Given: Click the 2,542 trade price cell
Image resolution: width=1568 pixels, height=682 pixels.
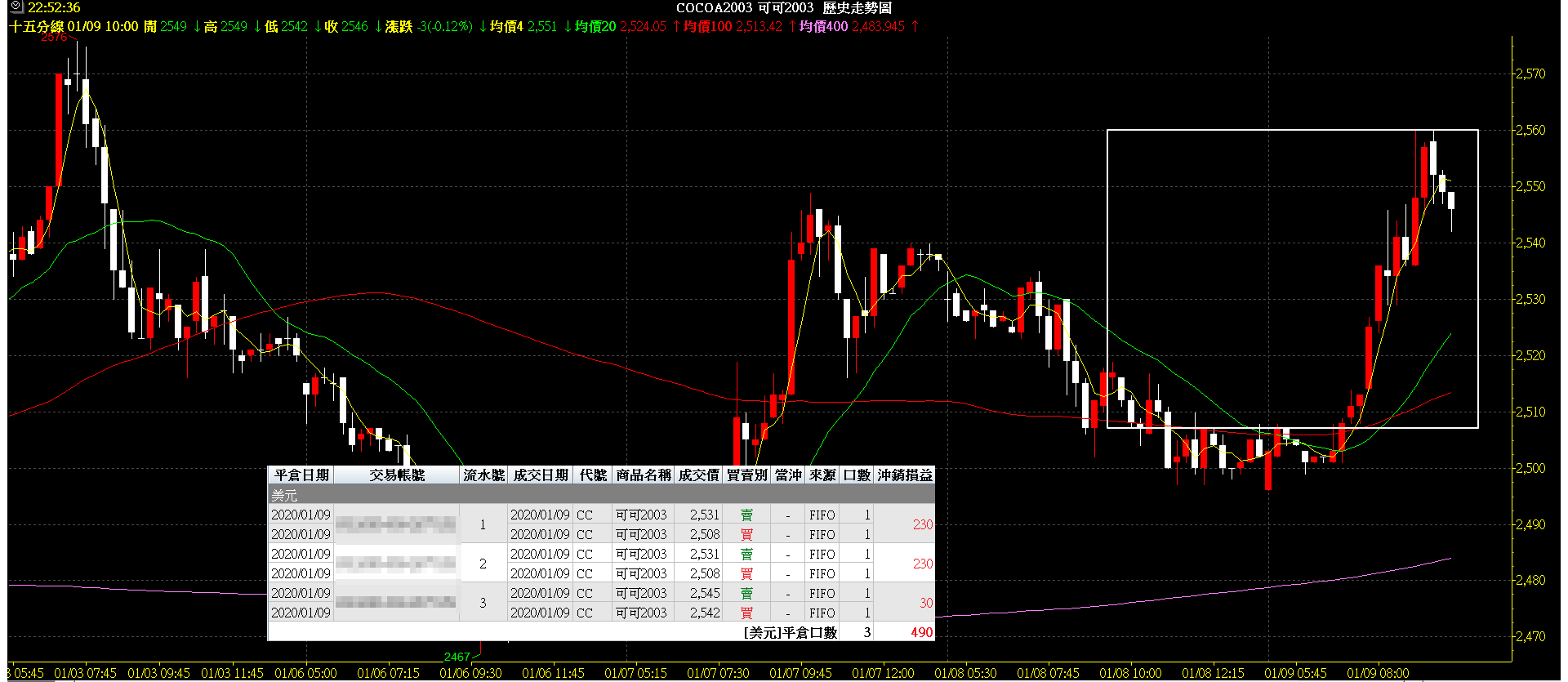Looking at the screenshot, I should click(699, 613).
